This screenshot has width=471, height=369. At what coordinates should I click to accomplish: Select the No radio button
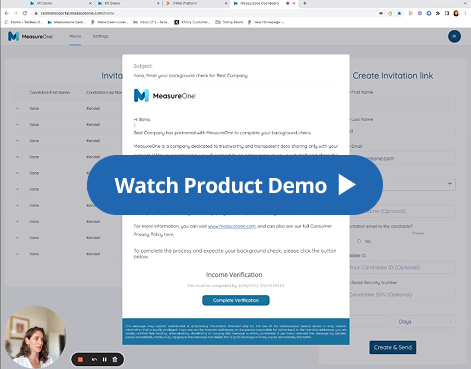(x=359, y=241)
